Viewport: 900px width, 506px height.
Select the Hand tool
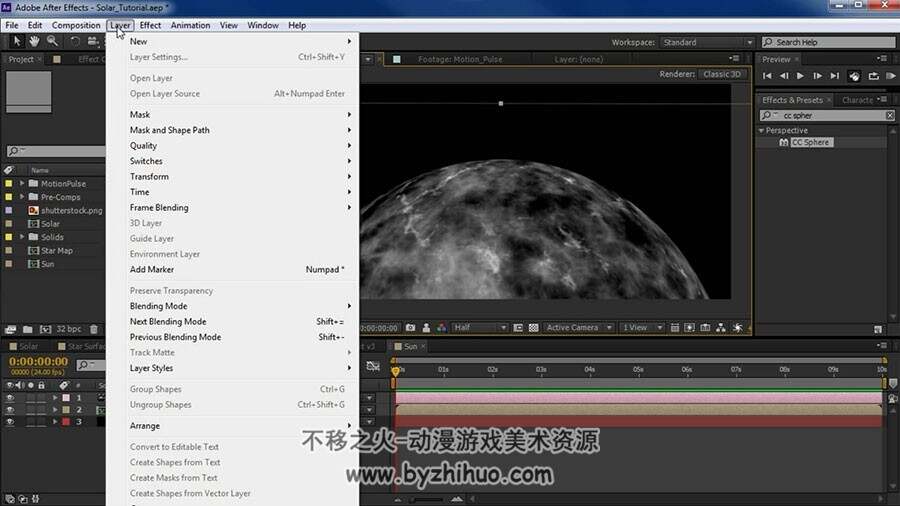click(x=34, y=41)
